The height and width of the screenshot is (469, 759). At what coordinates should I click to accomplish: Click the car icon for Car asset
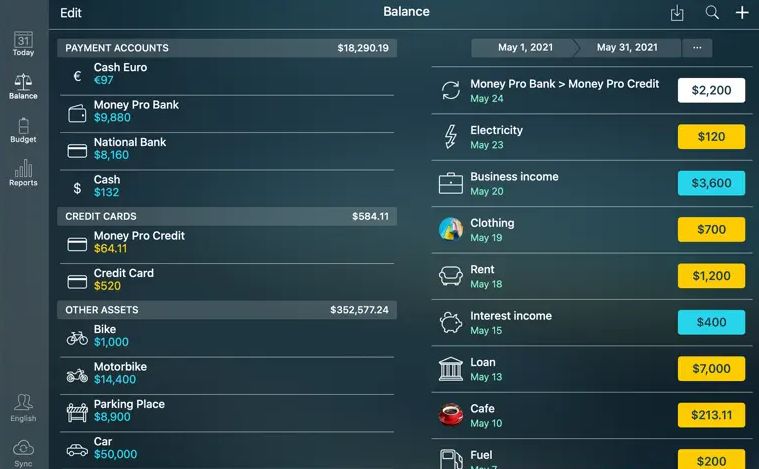pos(77,450)
